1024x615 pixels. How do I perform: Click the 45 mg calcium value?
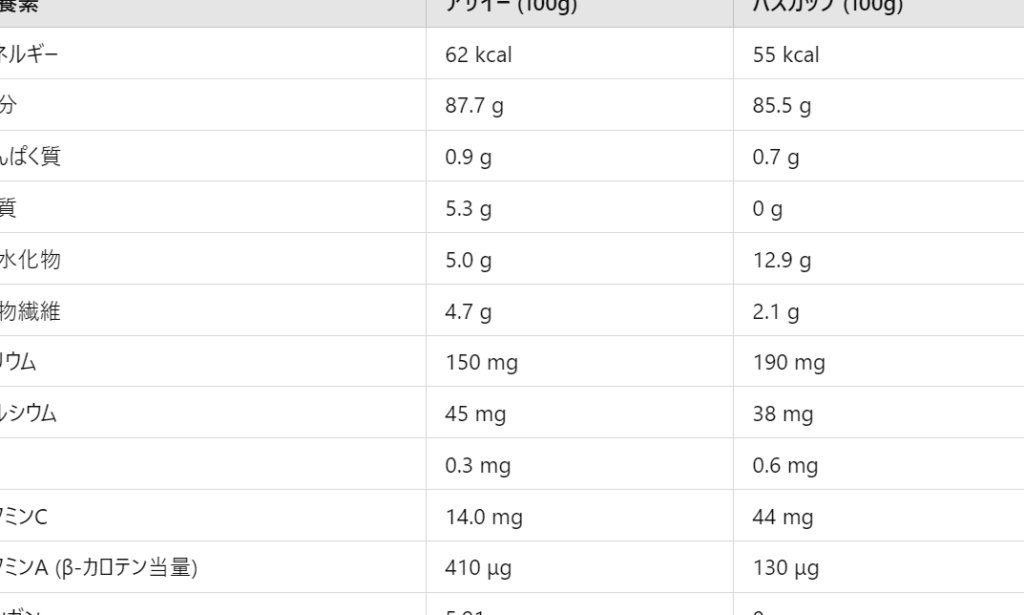[475, 414]
